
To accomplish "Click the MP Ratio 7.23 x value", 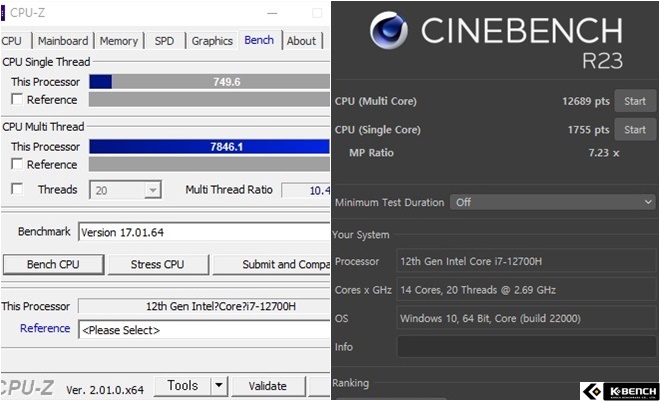I will click(604, 153).
